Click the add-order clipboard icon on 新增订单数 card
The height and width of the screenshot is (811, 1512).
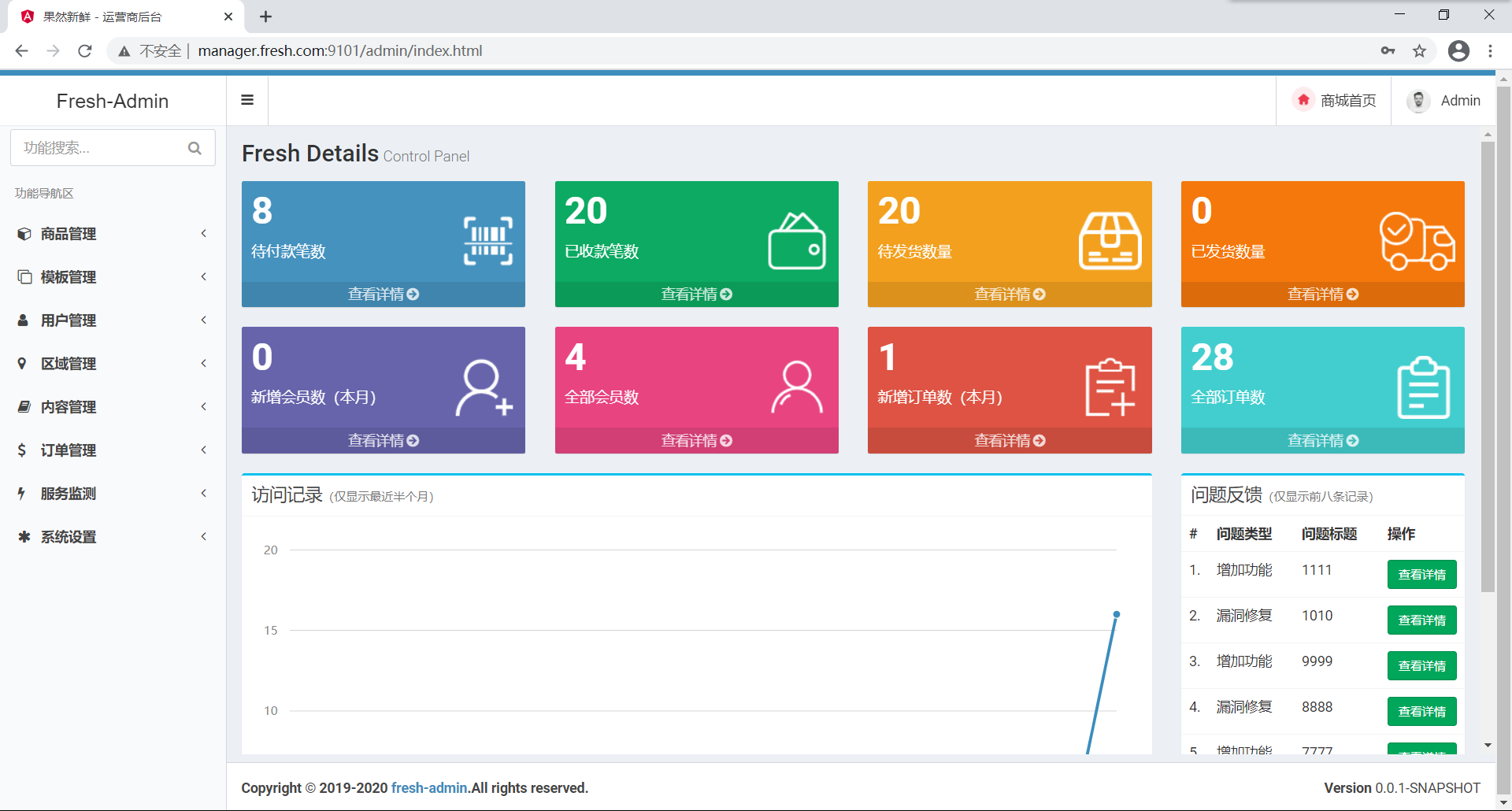1110,387
